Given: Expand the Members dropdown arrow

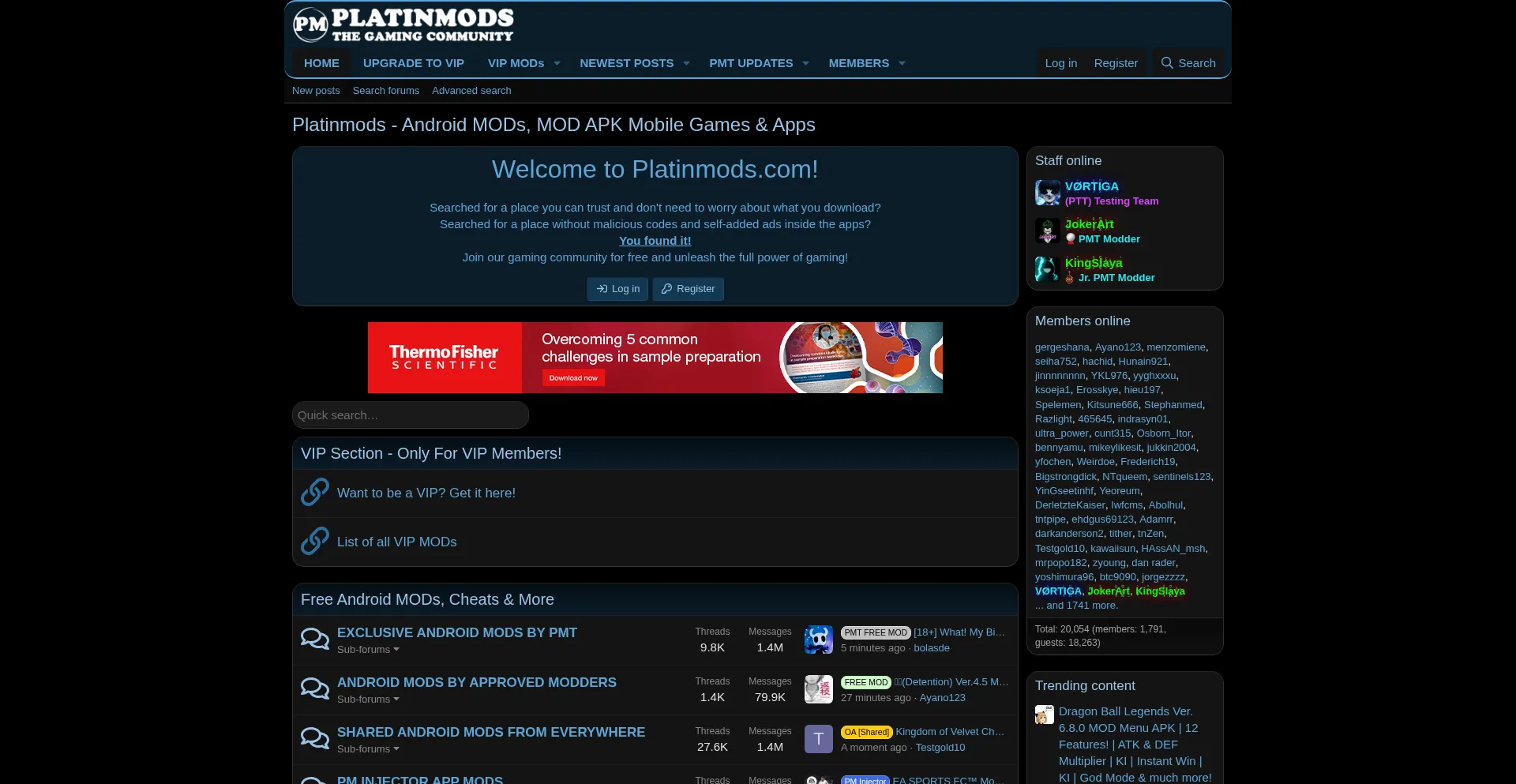Looking at the screenshot, I should 902,63.
